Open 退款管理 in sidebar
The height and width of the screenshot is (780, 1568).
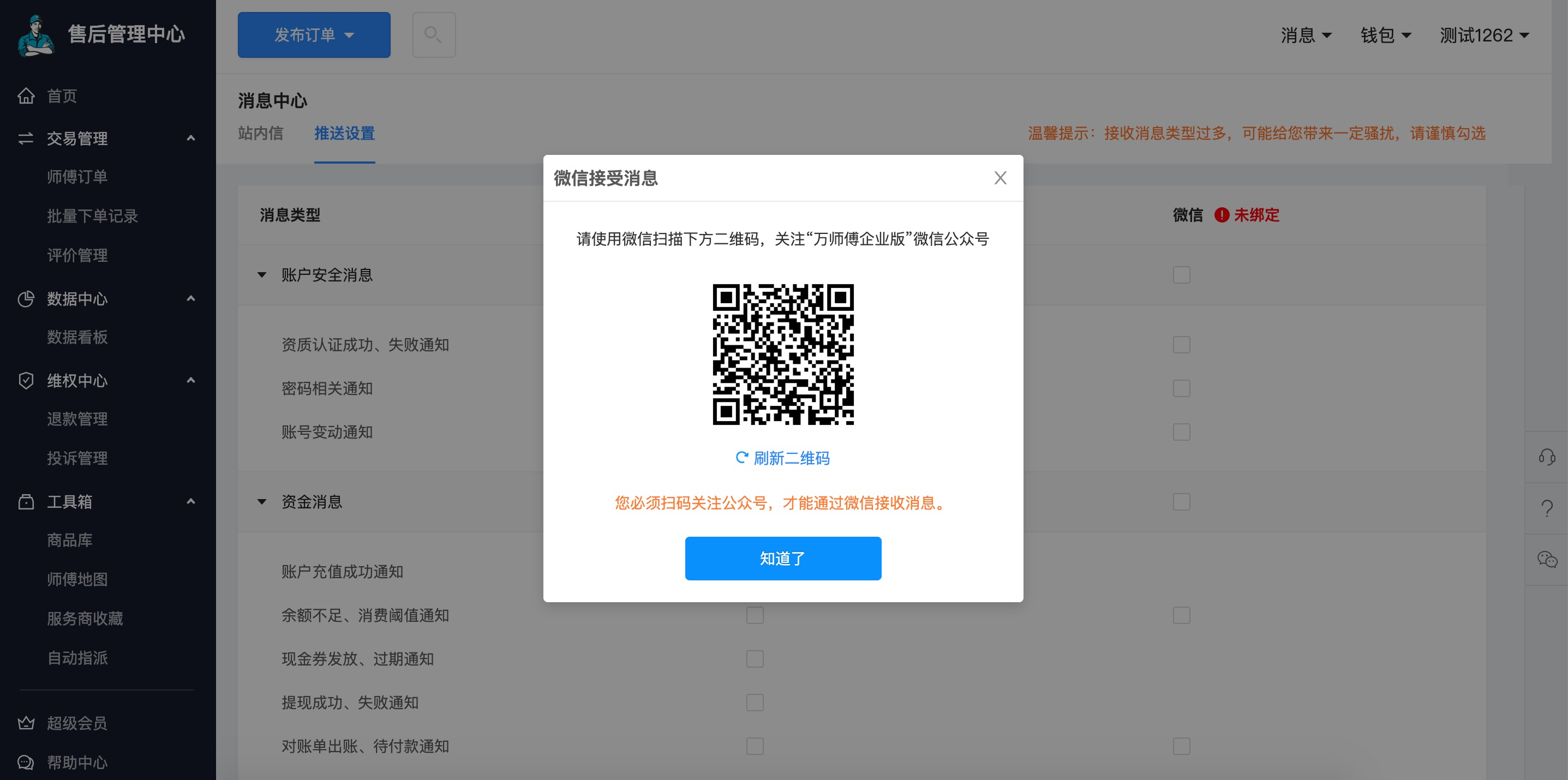[x=77, y=418]
